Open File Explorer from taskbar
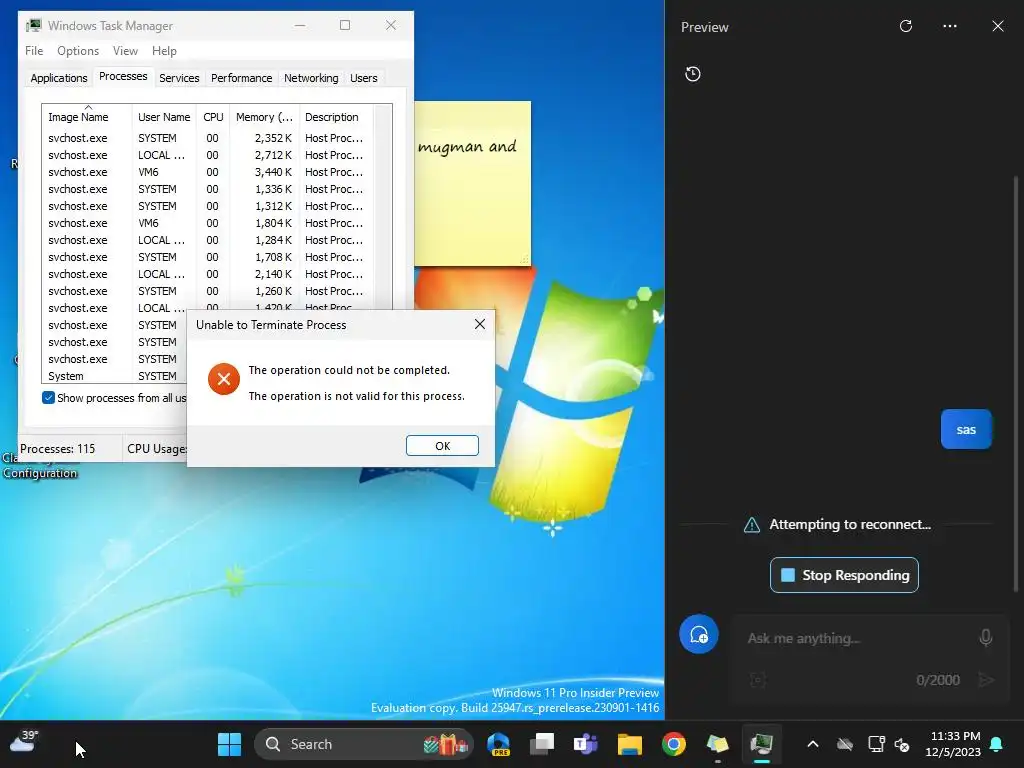 pyautogui.click(x=630, y=744)
